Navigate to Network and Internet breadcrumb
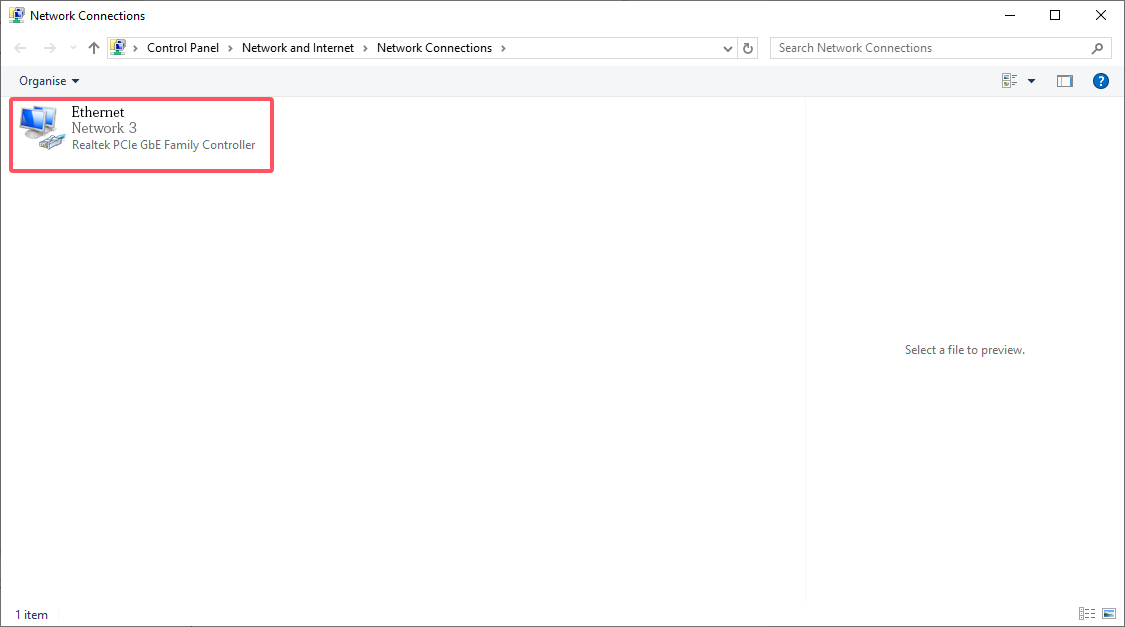The height and width of the screenshot is (627, 1125). 298,48
